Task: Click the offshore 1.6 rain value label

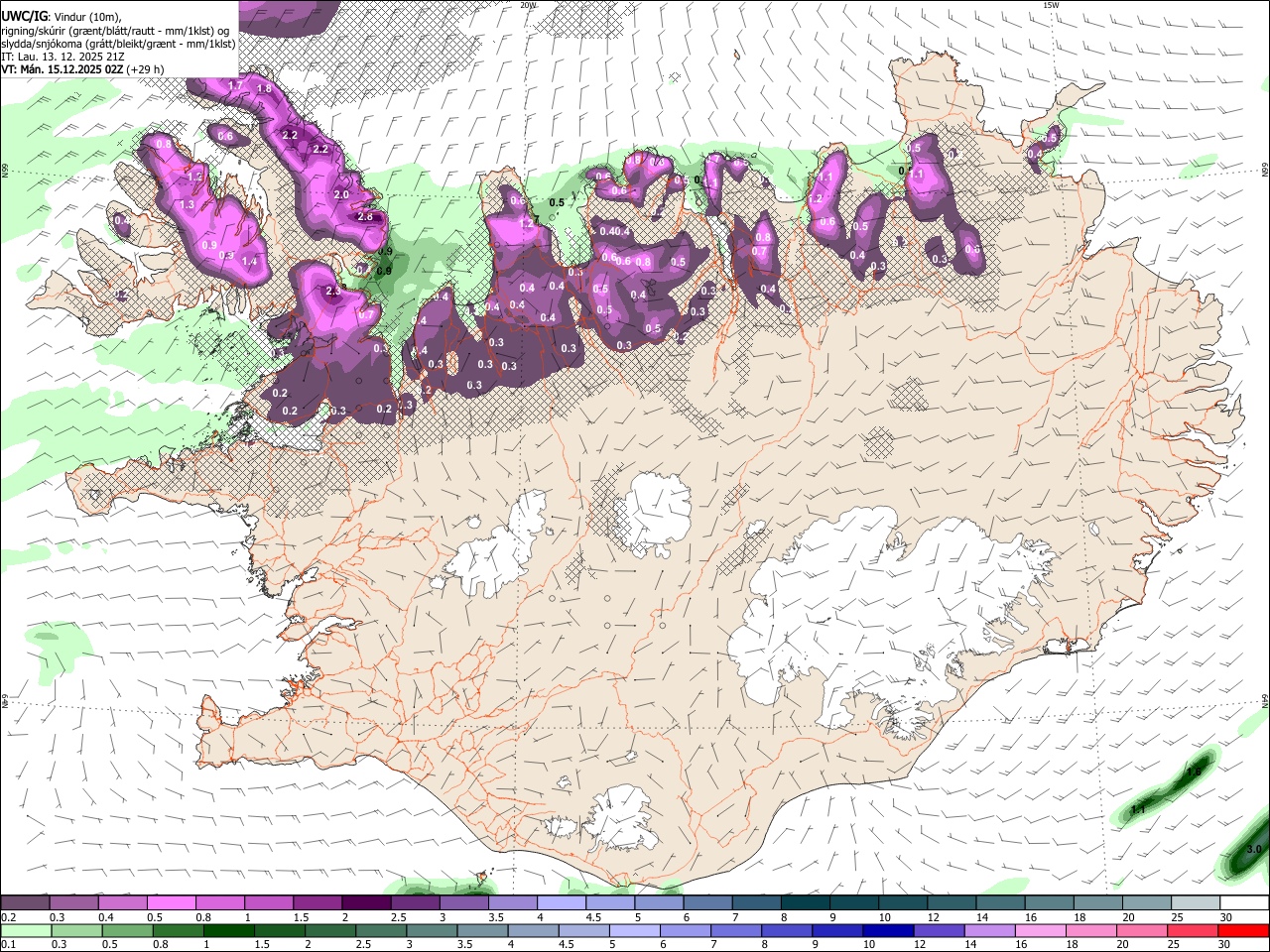Action: (1194, 771)
